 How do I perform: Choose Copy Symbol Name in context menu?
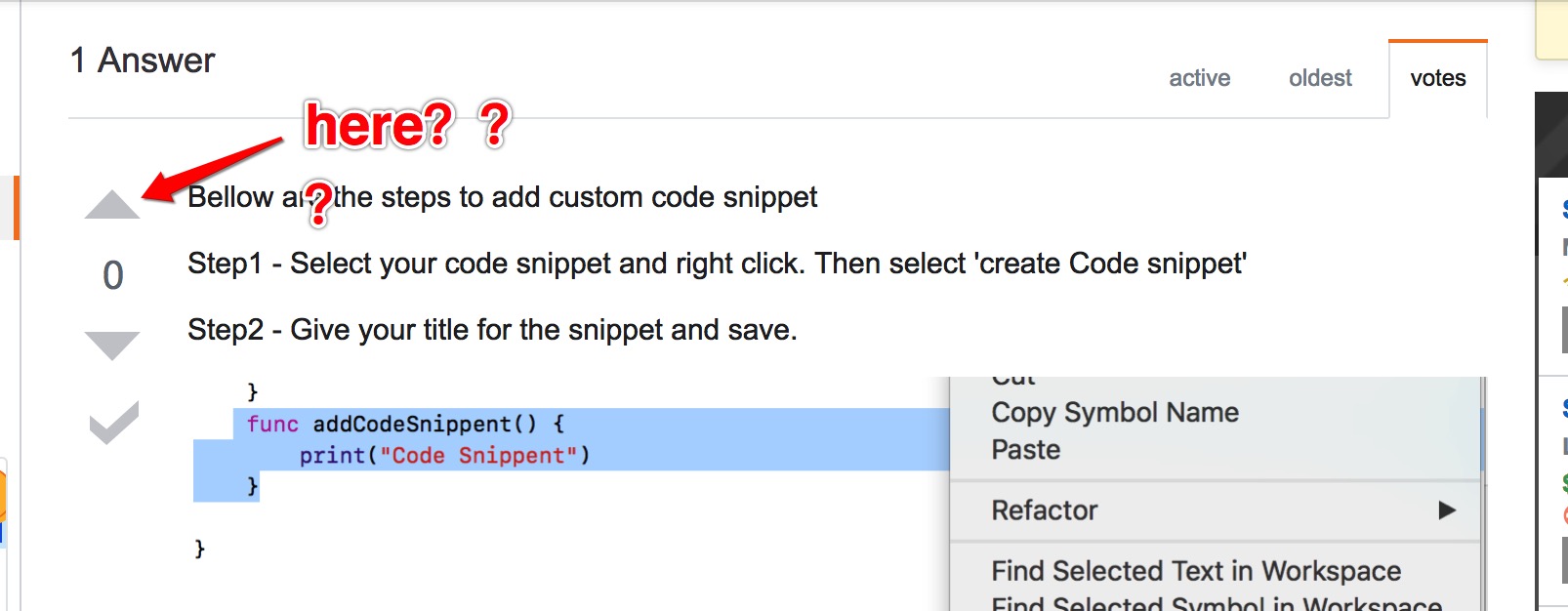(1114, 413)
